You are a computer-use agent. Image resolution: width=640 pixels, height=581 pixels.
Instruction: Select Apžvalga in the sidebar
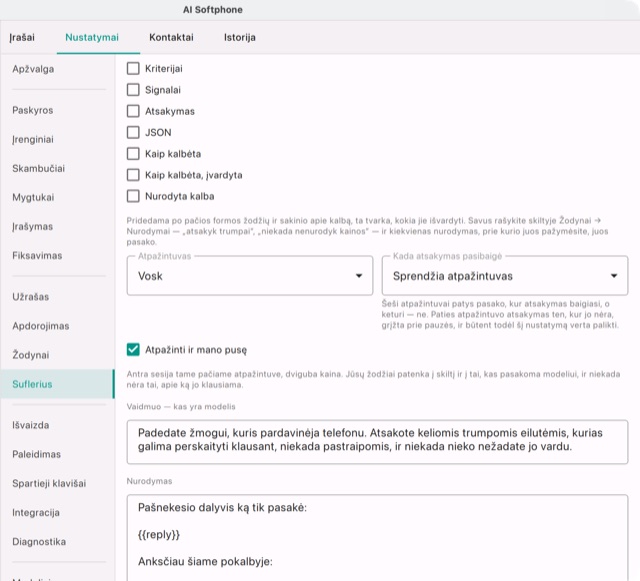pos(57,69)
